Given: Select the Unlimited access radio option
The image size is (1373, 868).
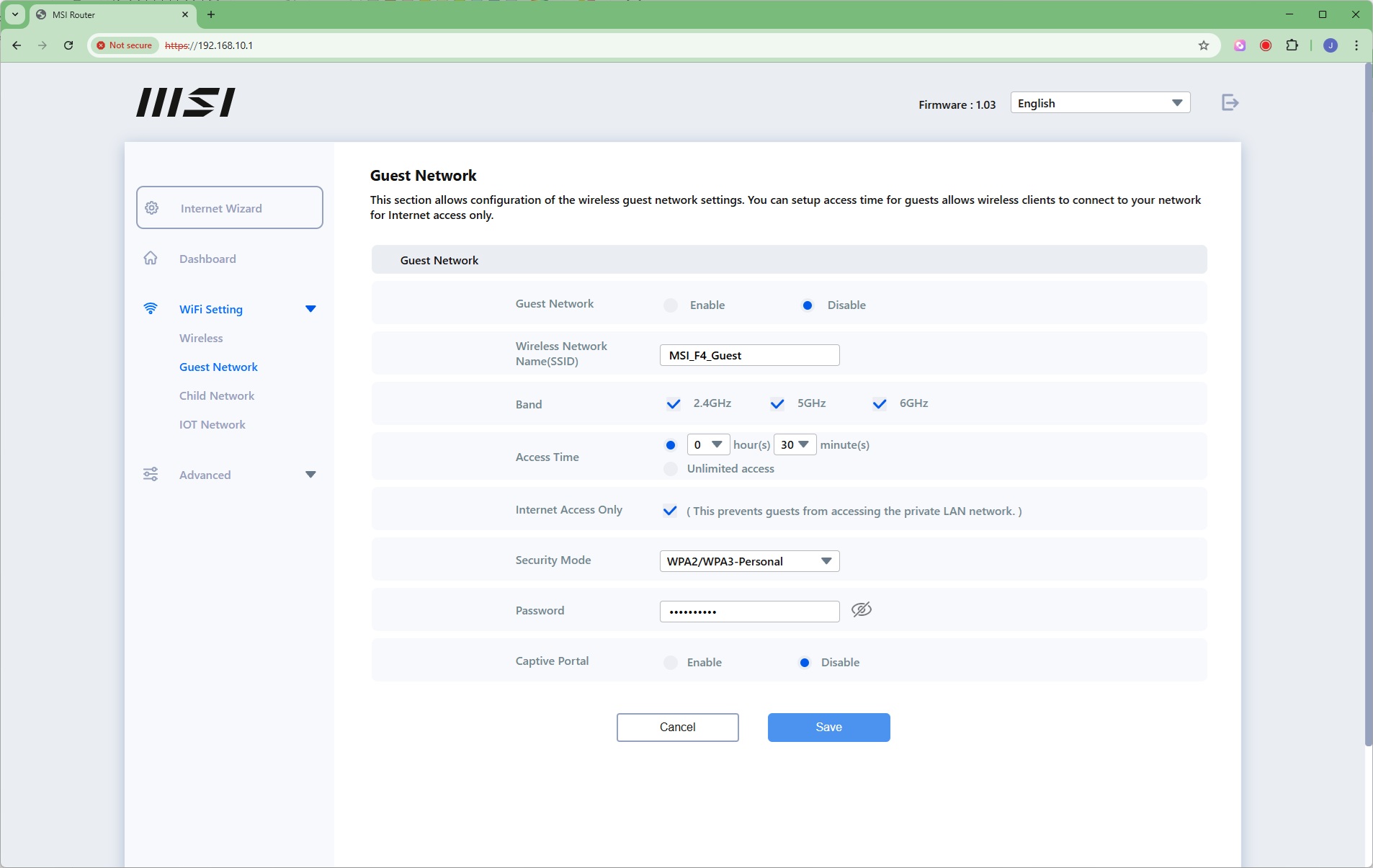Looking at the screenshot, I should 671,469.
